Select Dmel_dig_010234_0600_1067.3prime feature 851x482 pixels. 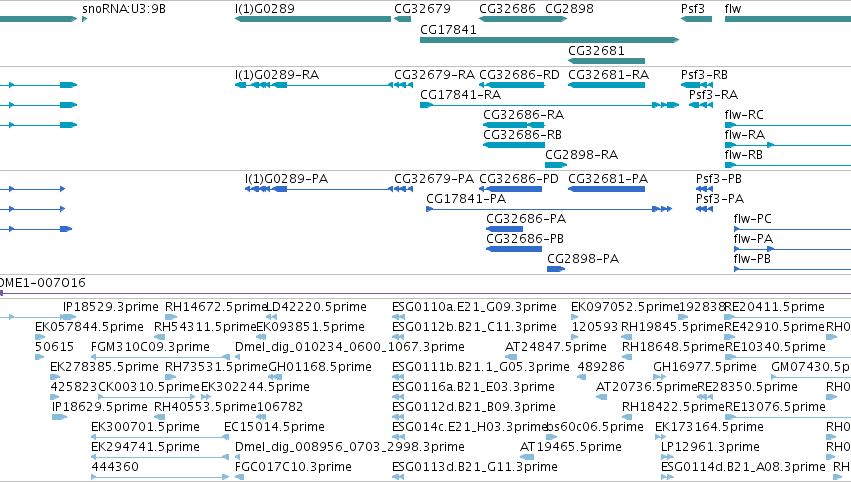pos(238,357)
